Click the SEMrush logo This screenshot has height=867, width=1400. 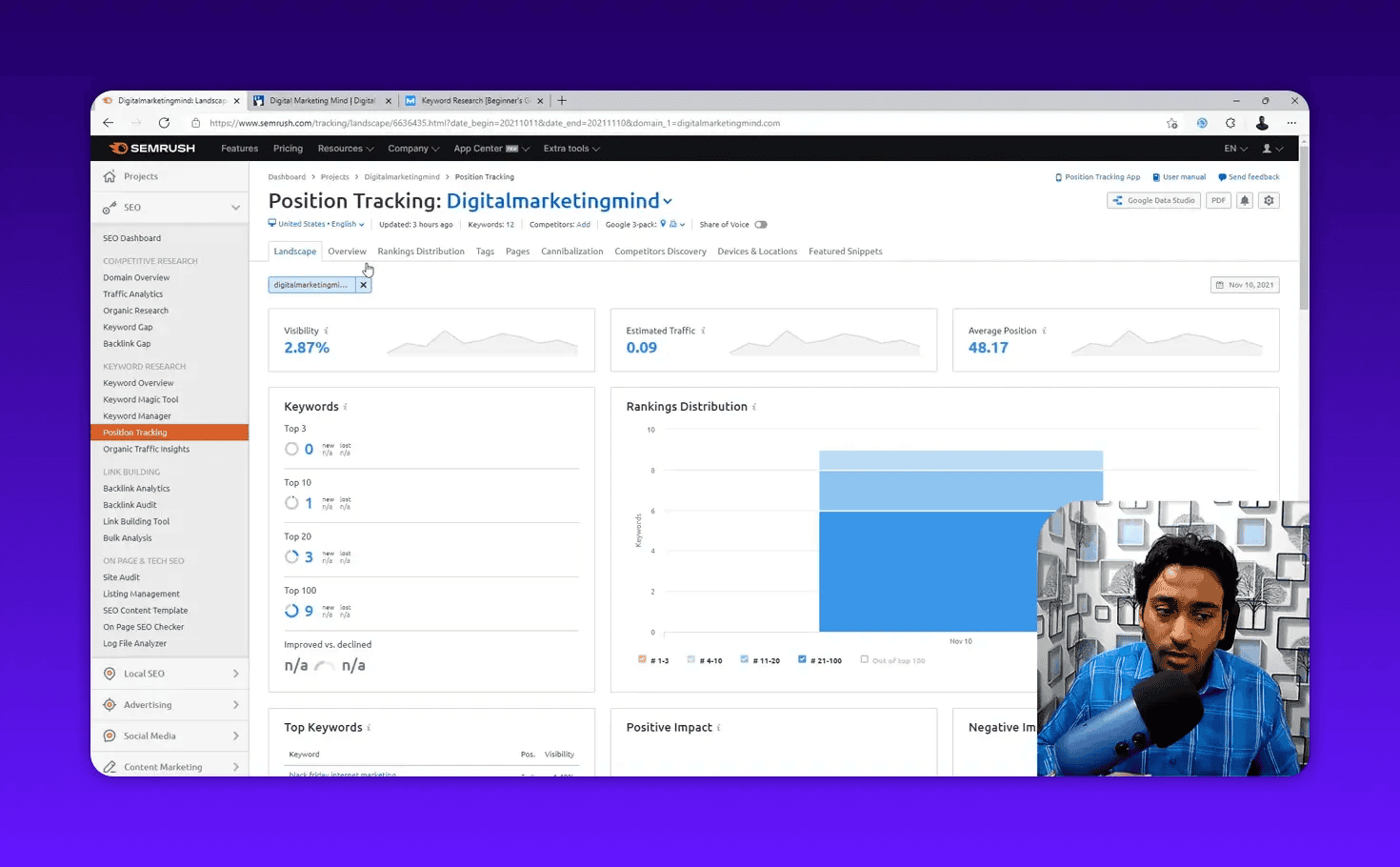coord(150,148)
